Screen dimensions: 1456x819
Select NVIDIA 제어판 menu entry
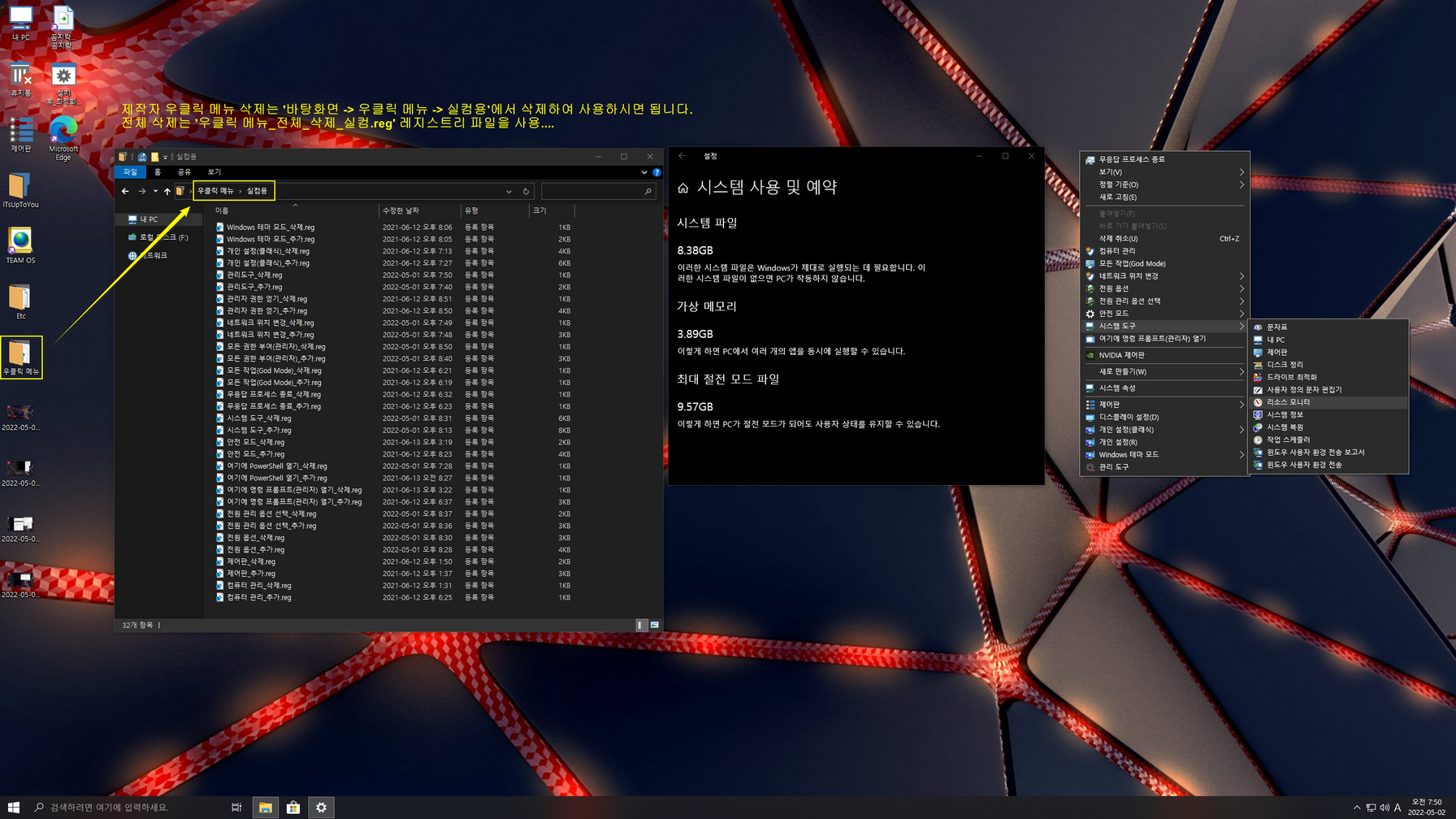(1164, 355)
